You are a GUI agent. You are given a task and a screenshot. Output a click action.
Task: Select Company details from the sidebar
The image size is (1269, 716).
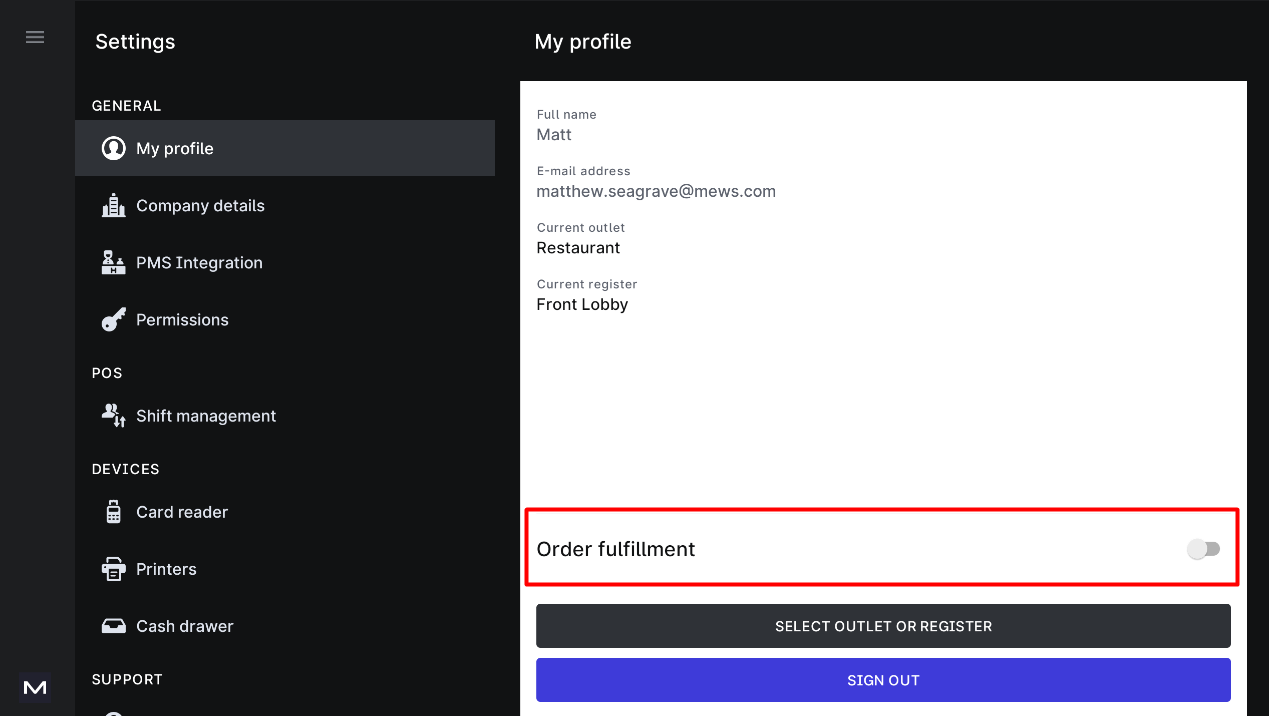(200, 205)
